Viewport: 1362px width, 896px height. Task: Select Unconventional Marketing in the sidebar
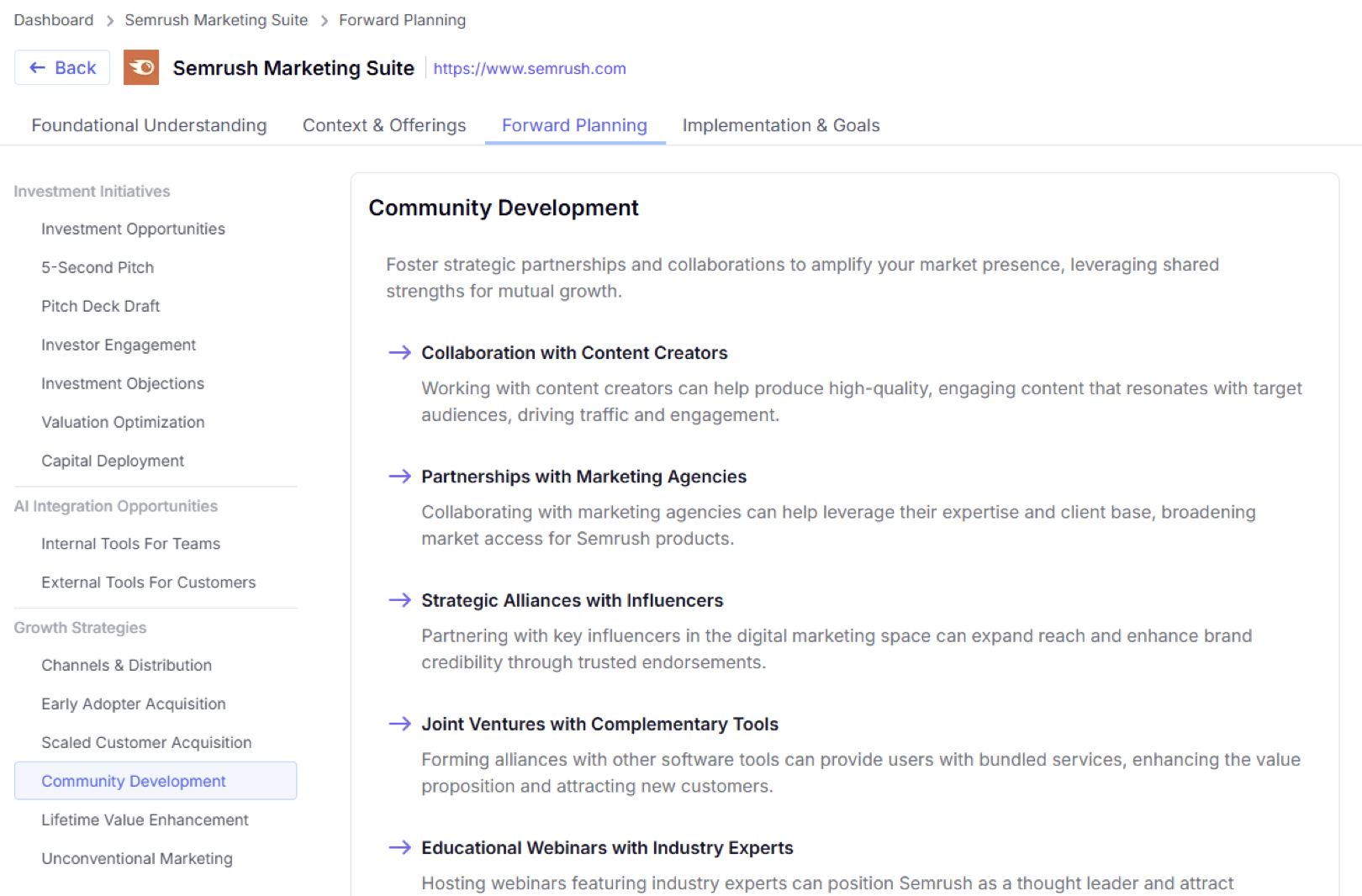click(x=137, y=858)
